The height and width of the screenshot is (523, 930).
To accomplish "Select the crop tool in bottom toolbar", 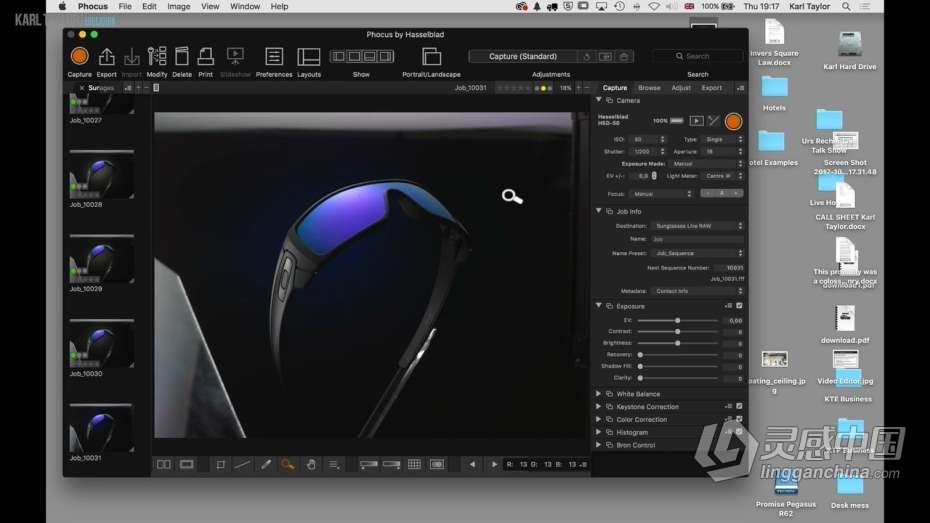I will (220, 464).
